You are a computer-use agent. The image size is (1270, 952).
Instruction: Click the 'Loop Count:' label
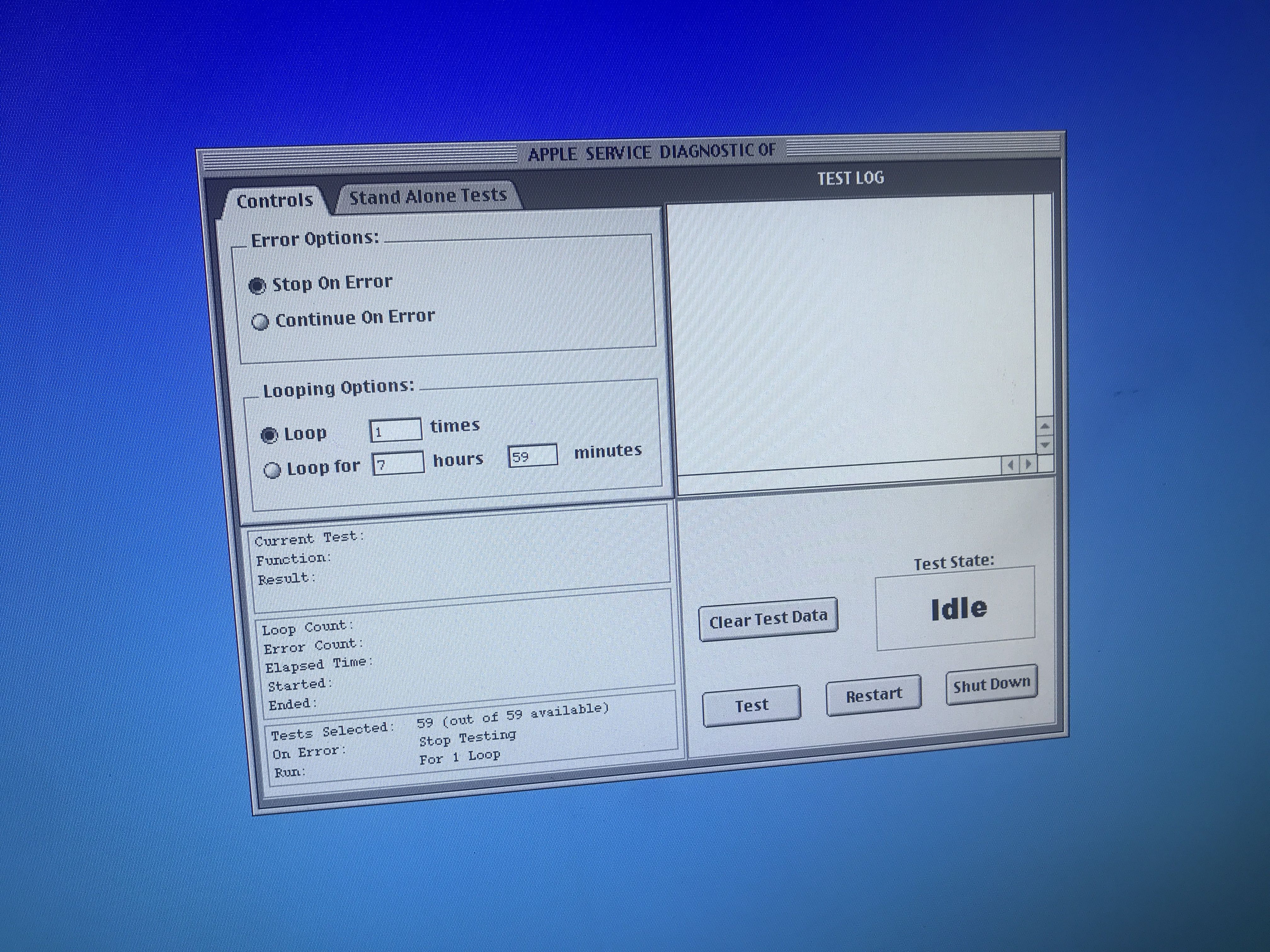coord(308,628)
